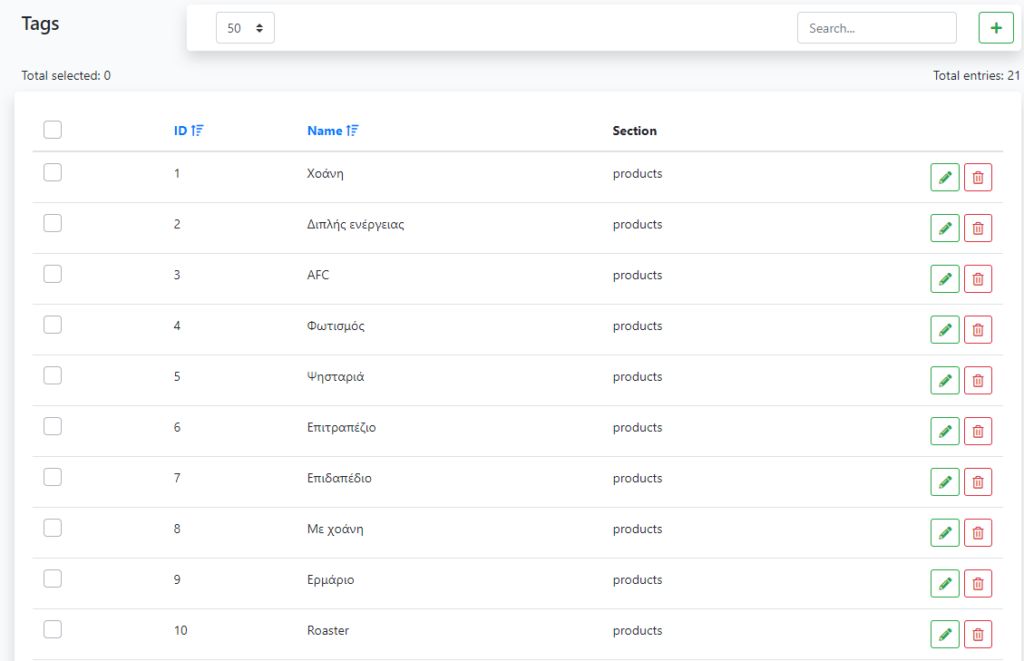Click the Section column header

634,131
